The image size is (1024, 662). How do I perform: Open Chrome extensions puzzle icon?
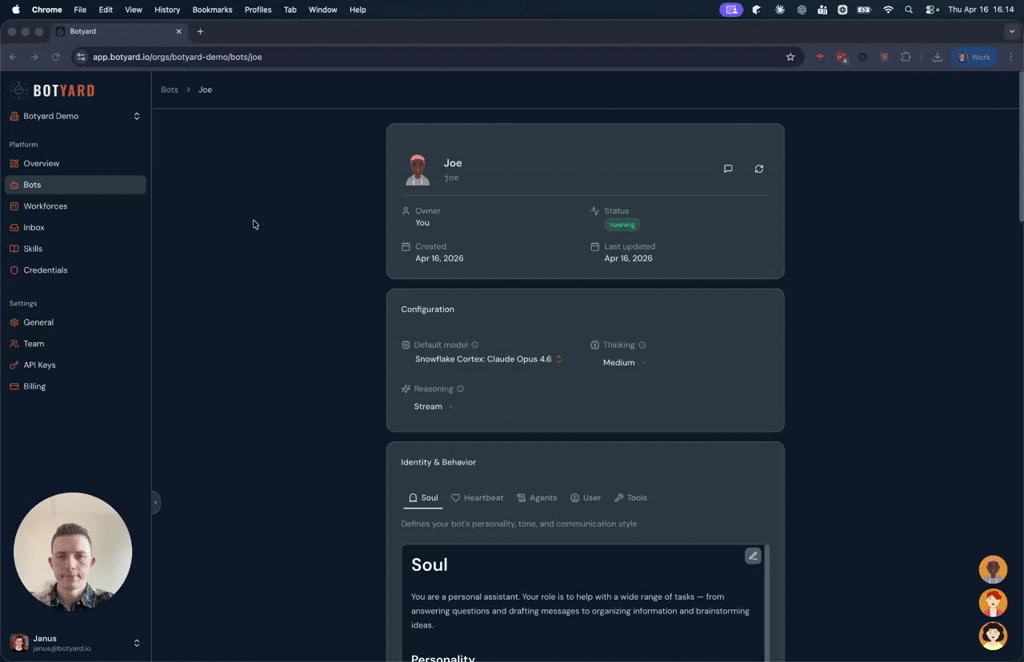[x=905, y=57]
